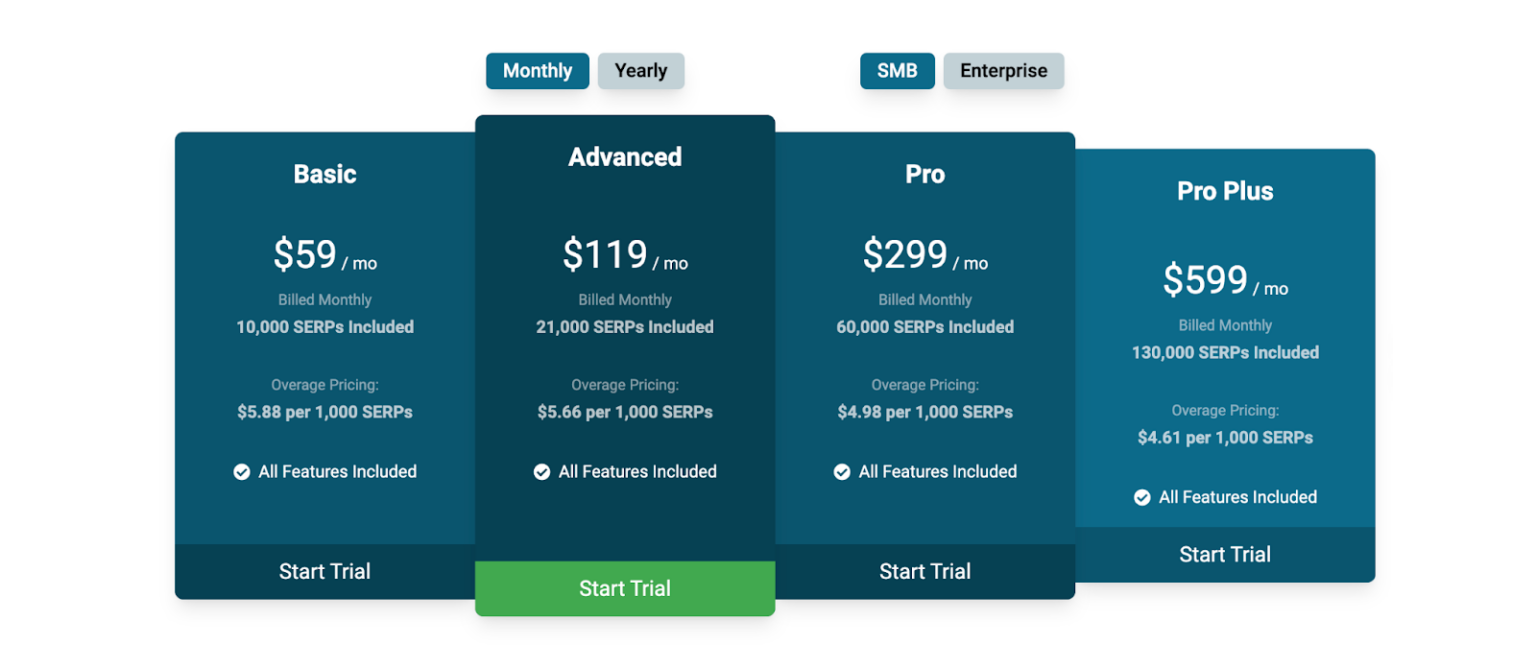Select the Advanced plan heading
This screenshot has width=1536, height=668.
(624, 157)
